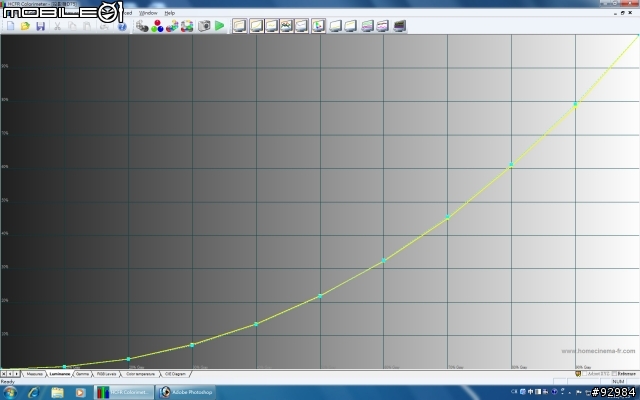The width and height of the screenshot is (640, 400).
Task: Click the Paste clipboard icon
Action: (x=87, y=26)
